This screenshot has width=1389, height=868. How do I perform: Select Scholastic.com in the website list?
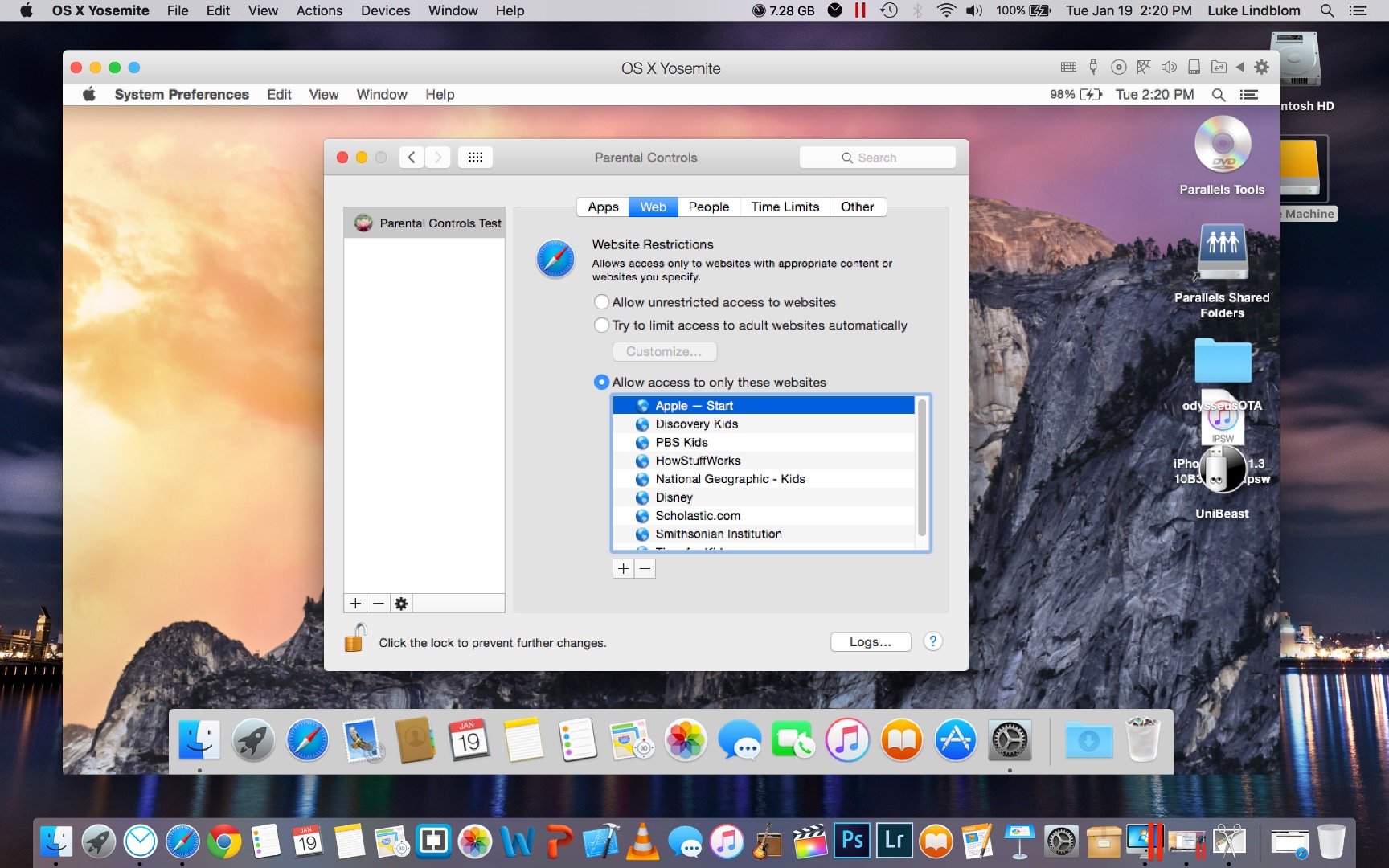tap(764, 516)
